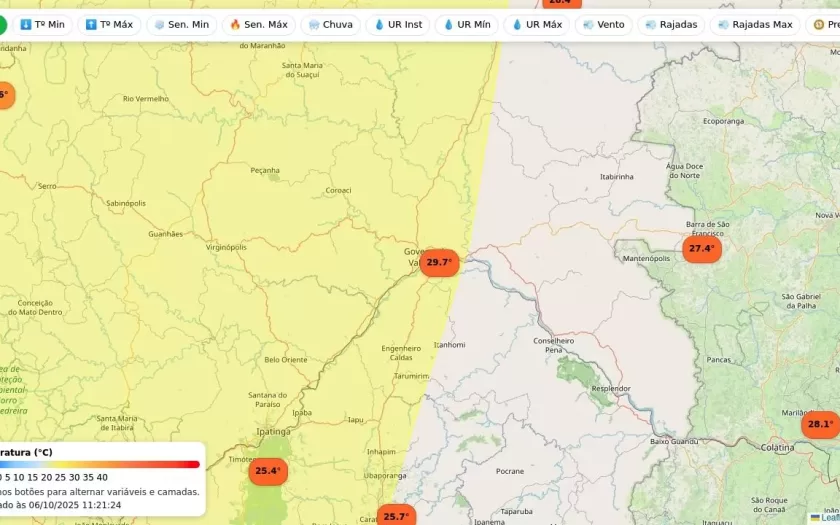Image resolution: width=840 pixels, height=525 pixels.
Task: Click the temperature color gradient legend bar
Action: coord(100,464)
